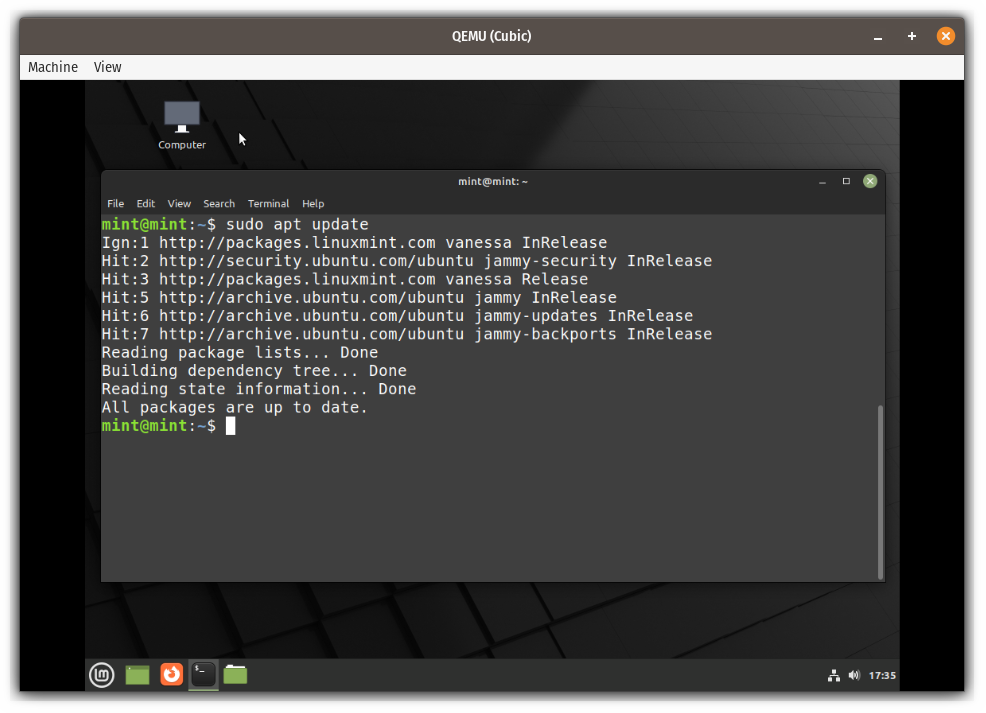Click the terminal prompt input area
This screenshot has width=986, height=713.
point(231,426)
